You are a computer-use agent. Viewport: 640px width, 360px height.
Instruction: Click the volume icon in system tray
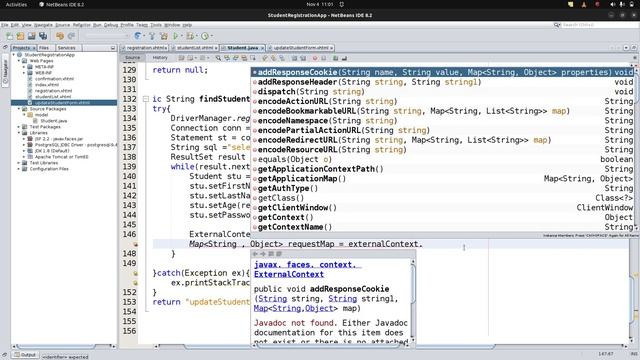click(612, 4)
